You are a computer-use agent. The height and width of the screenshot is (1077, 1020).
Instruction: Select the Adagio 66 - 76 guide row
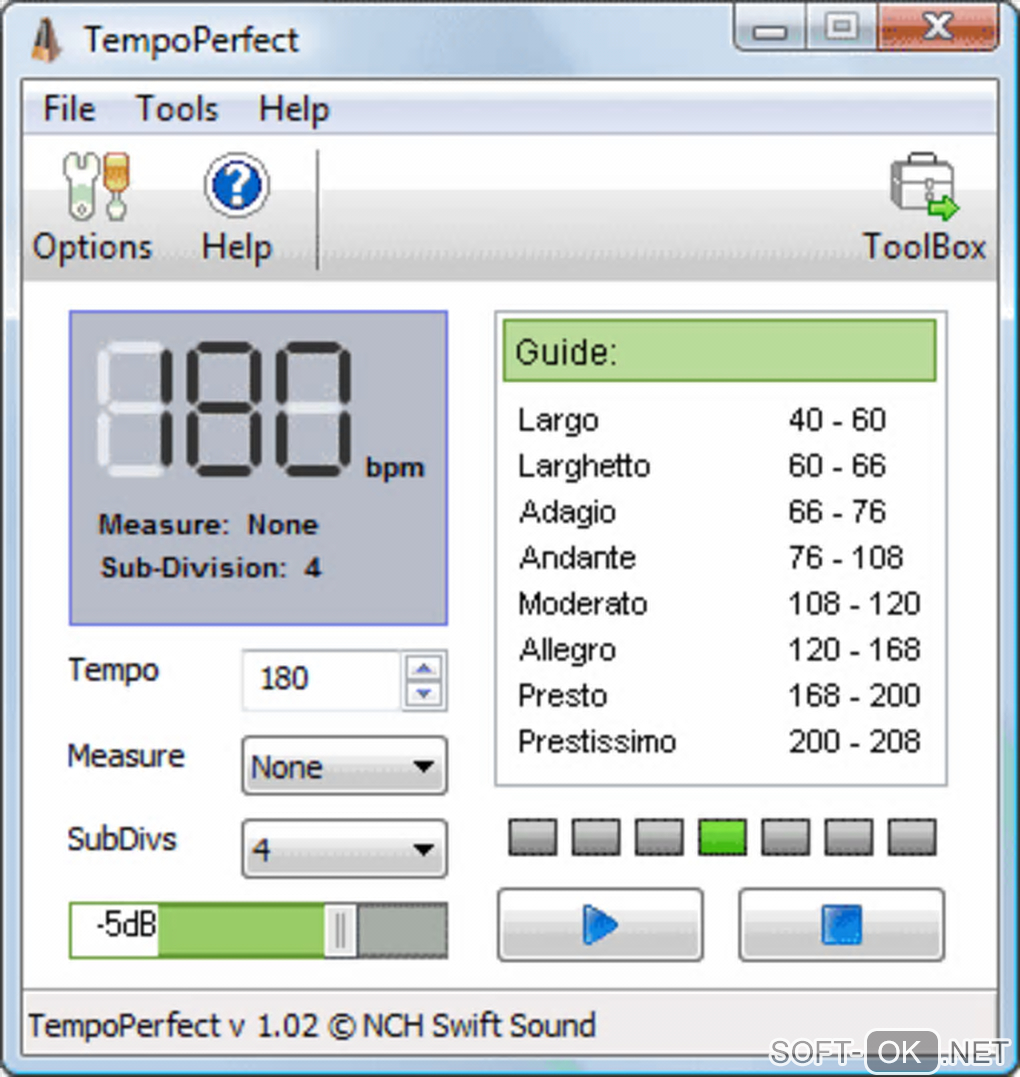click(x=720, y=512)
